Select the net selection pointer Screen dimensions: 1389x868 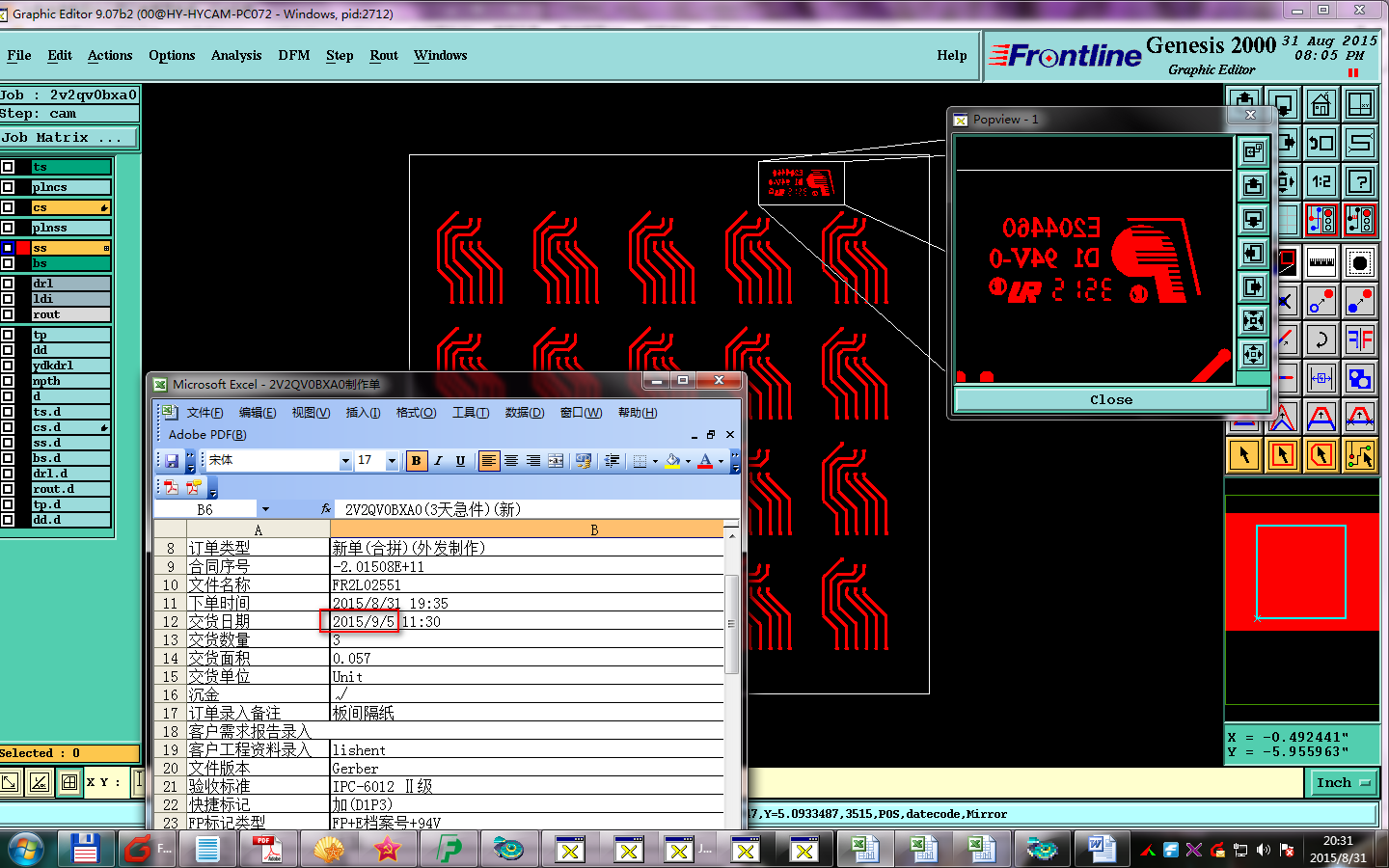point(1359,454)
